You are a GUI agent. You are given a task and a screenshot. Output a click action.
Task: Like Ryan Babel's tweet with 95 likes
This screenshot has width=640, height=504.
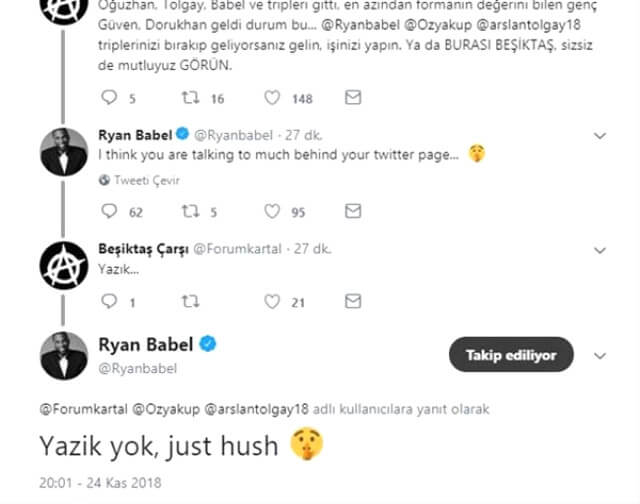(x=273, y=211)
